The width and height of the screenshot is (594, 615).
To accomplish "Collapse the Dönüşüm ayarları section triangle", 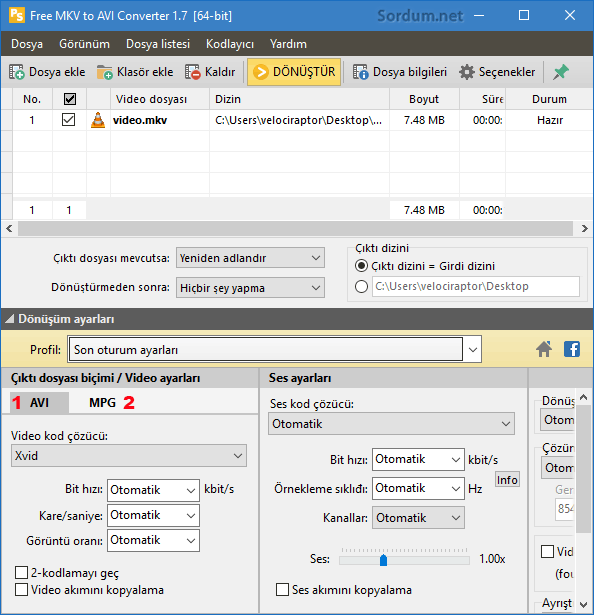I will pos(9,319).
